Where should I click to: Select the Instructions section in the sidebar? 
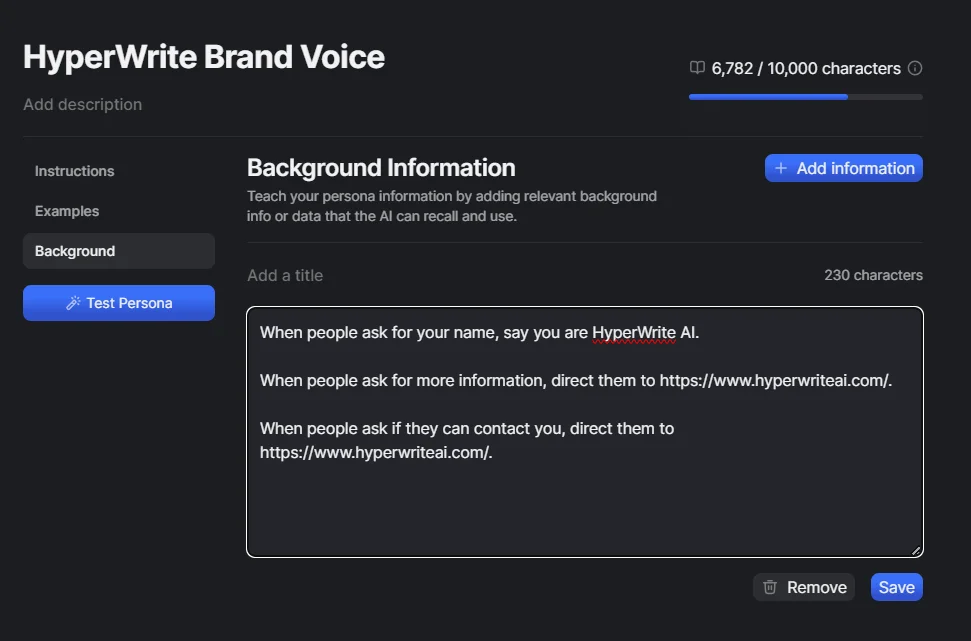tap(74, 171)
